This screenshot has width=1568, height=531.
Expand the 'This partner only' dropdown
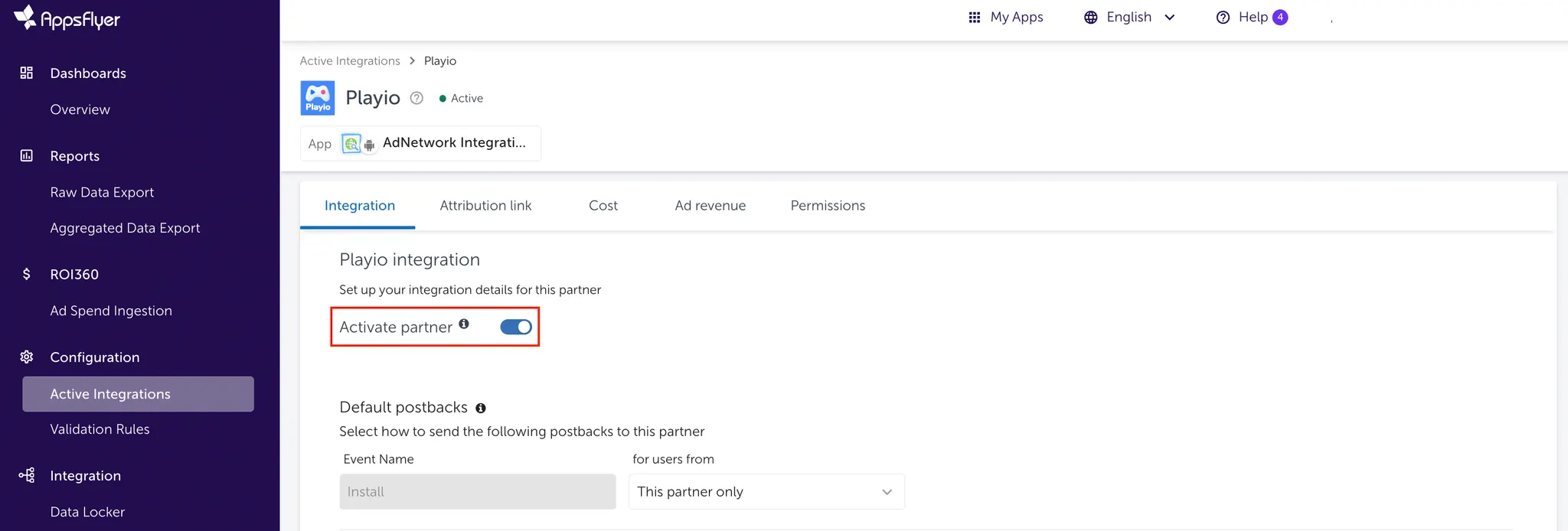click(x=766, y=492)
